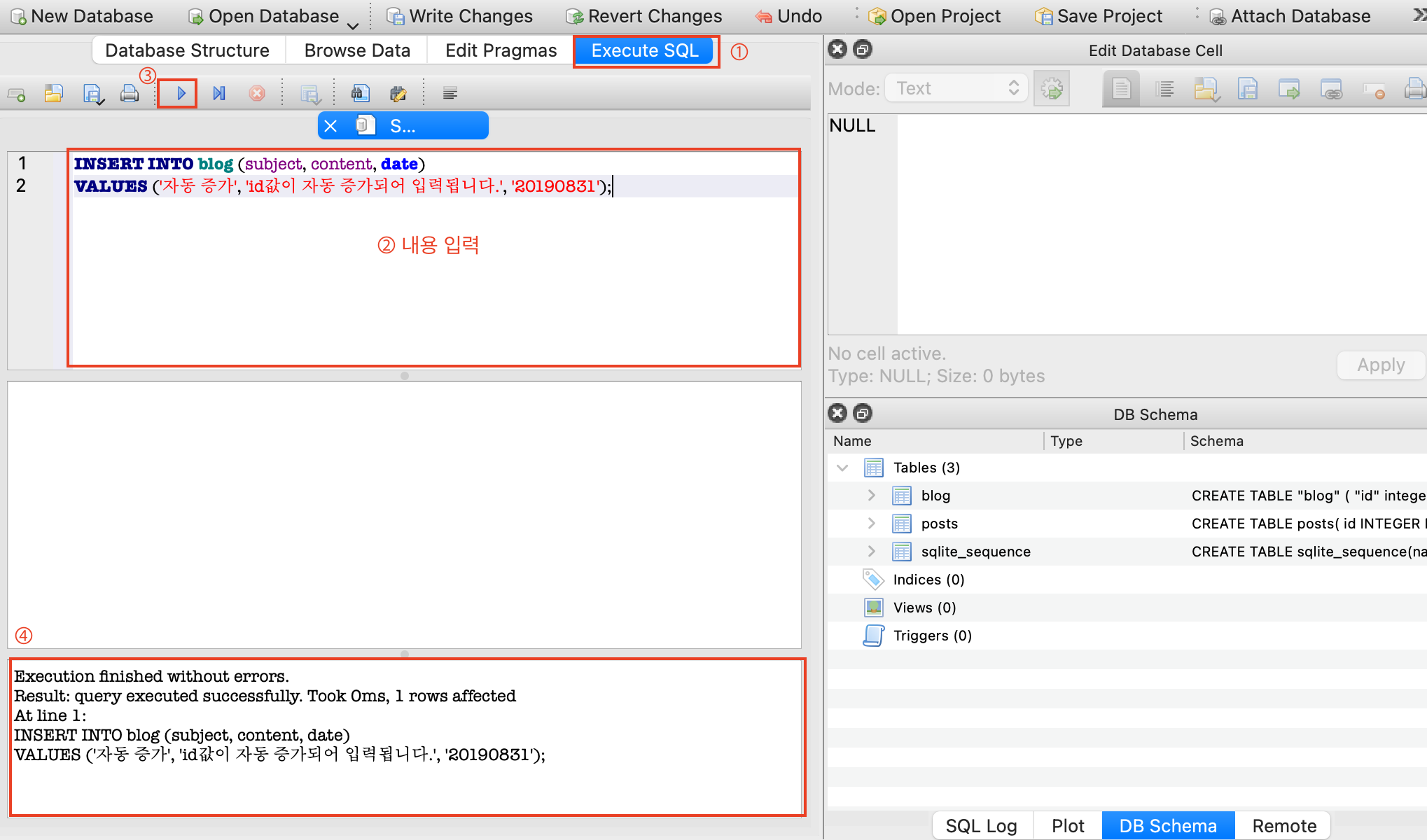Expand the blog table in schema
Screen dimensions: 1427x840
872,496
